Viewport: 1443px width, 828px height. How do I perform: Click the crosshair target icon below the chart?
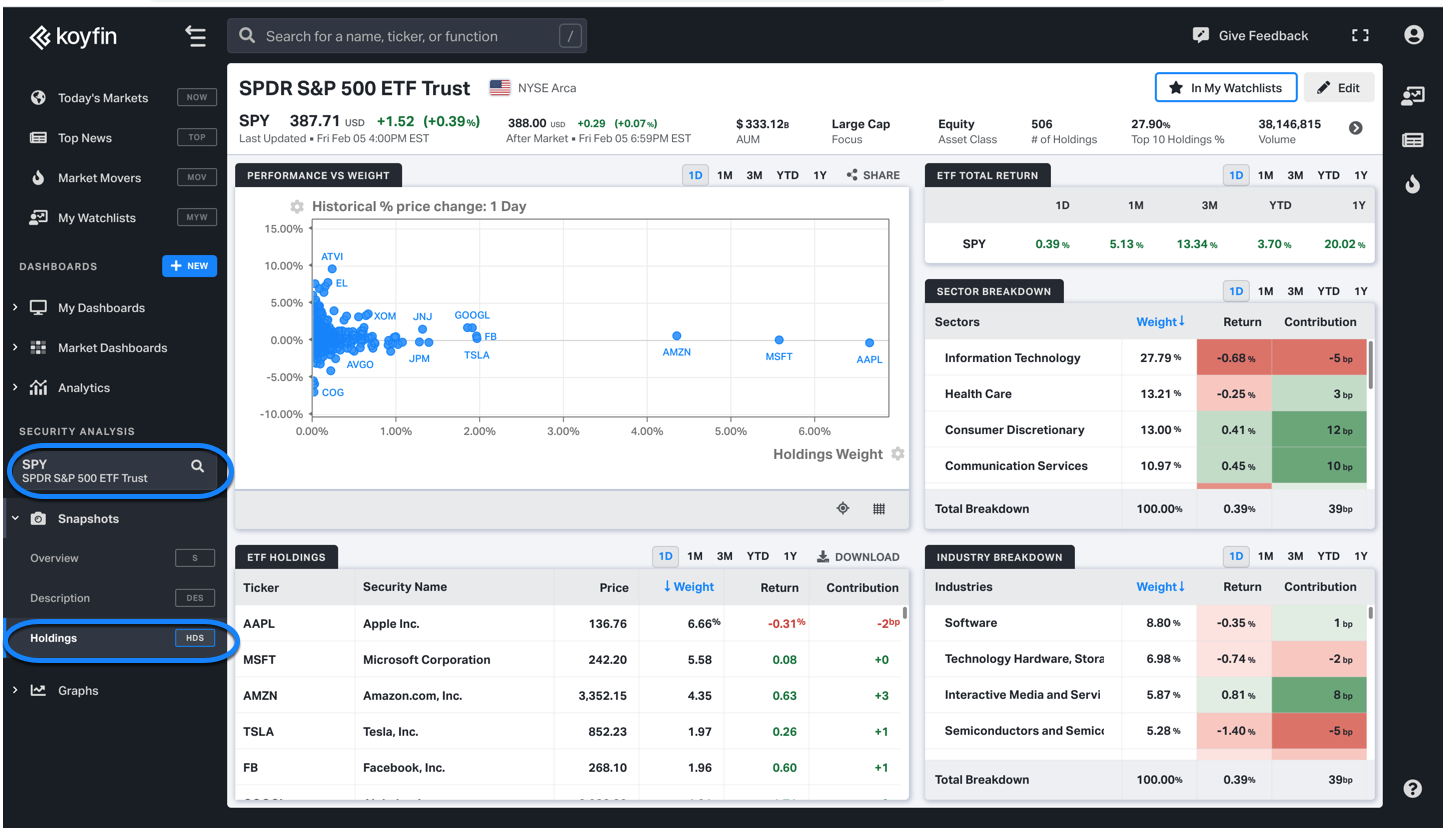pos(842,509)
